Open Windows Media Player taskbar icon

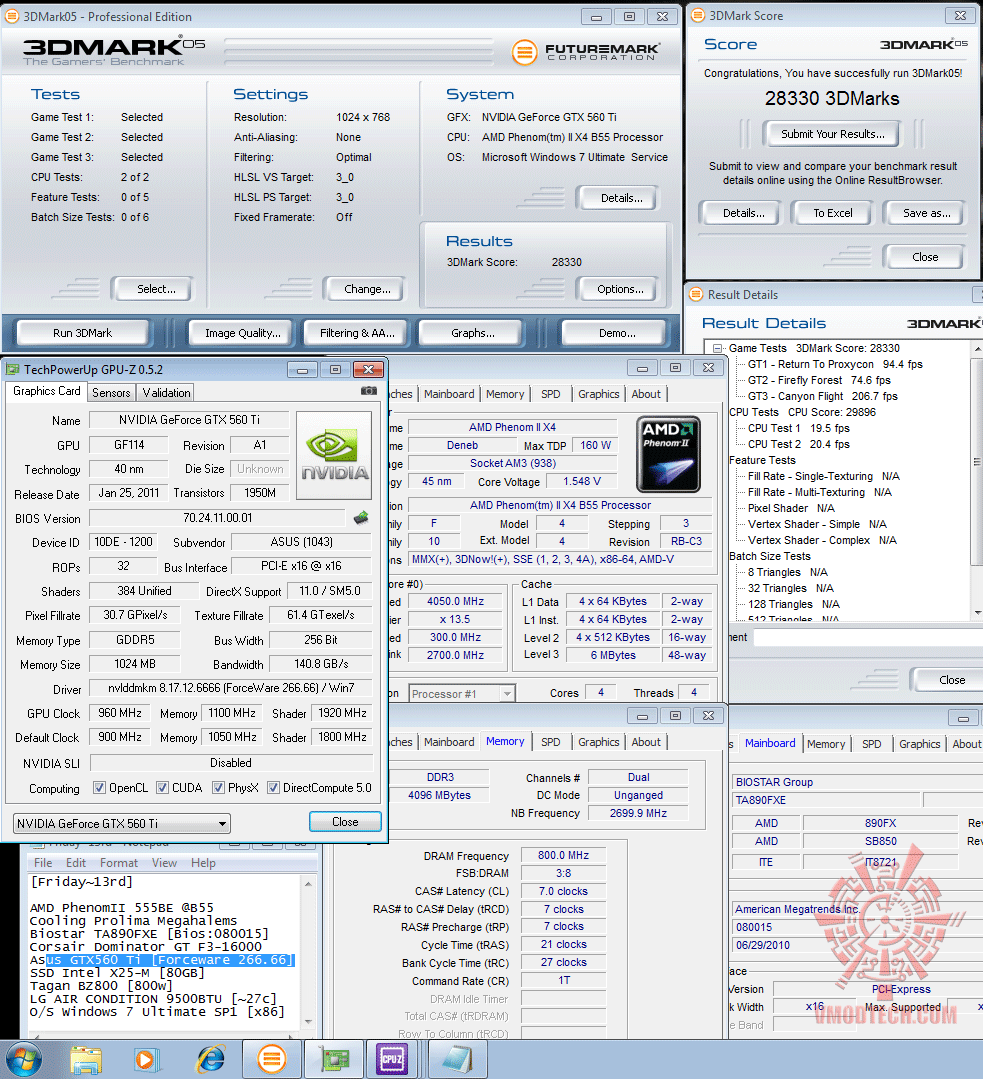[146, 1060]
